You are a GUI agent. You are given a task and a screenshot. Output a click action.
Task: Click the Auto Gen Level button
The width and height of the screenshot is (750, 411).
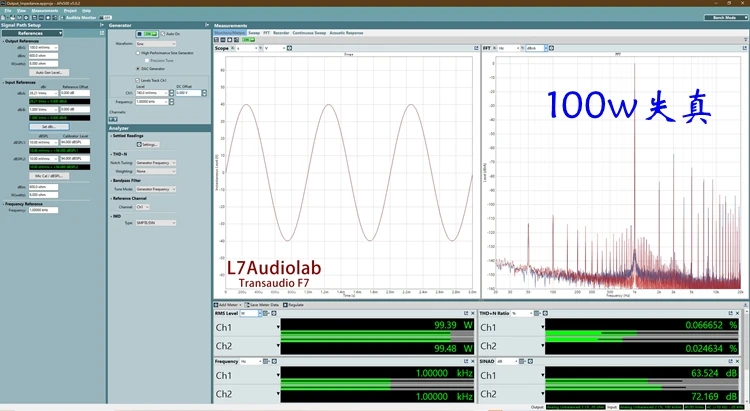(x=49, y=73)
